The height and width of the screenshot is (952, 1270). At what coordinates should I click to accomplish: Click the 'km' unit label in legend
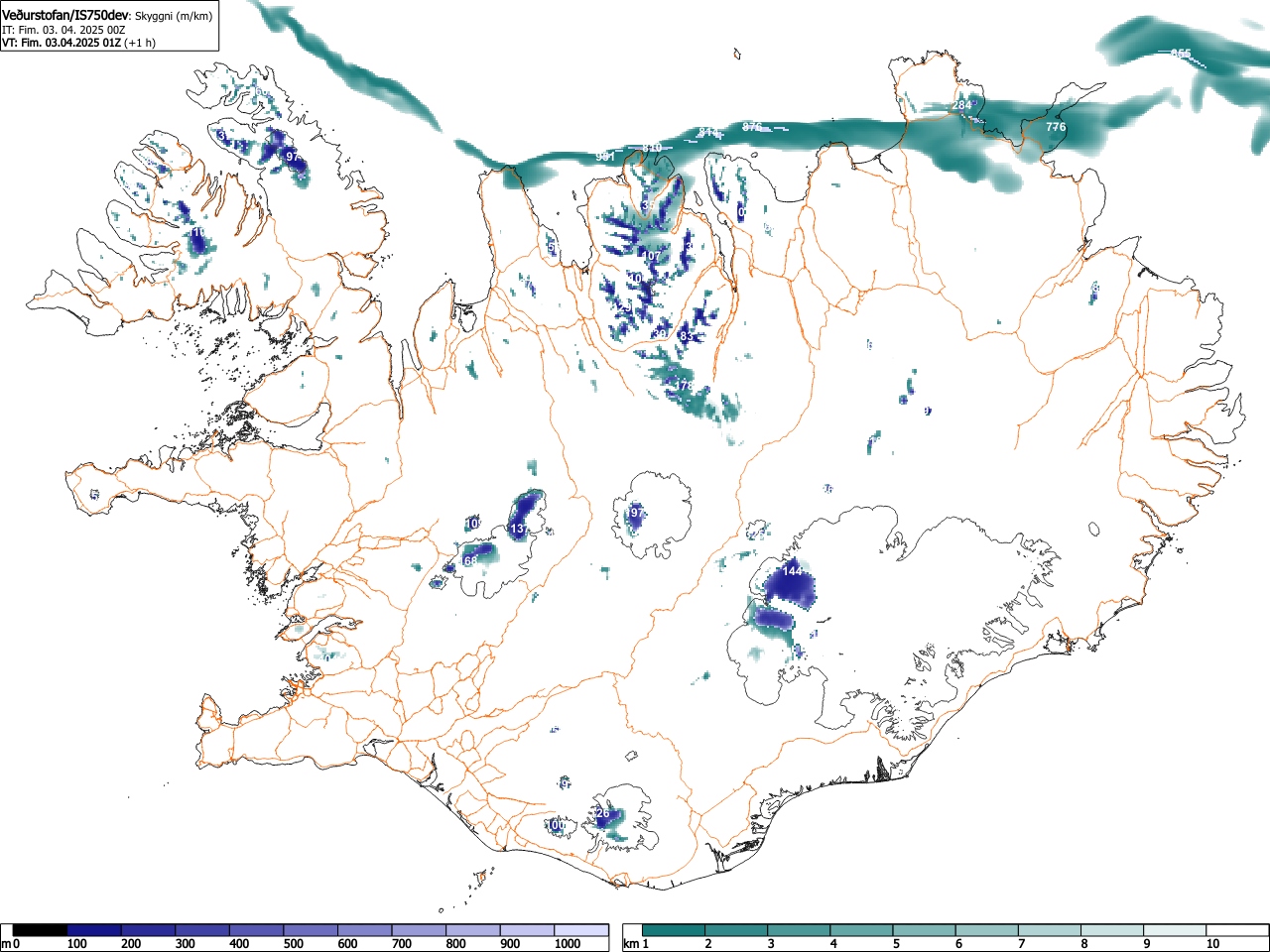(x=631, y=944)
